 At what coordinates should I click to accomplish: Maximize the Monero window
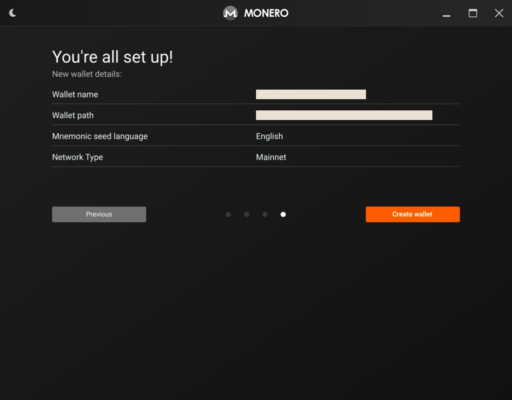pos(473,13)
